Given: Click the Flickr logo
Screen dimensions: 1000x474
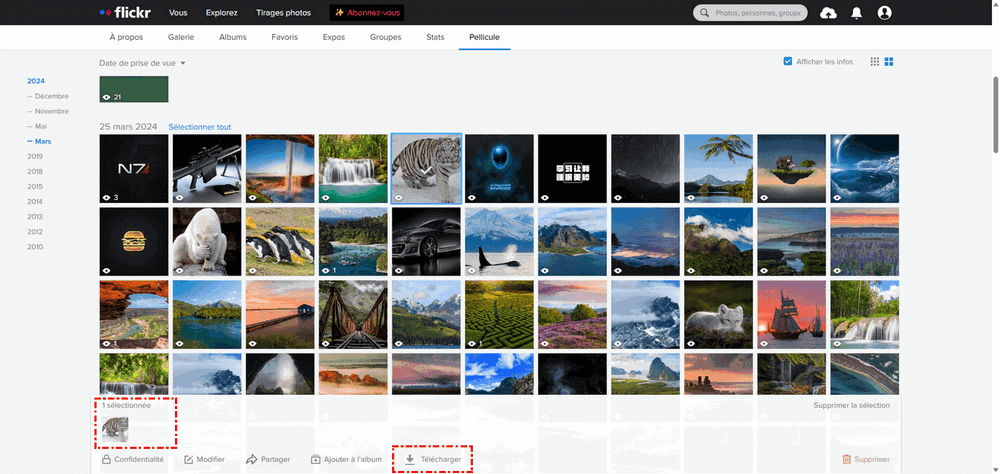Looking at the screenshot, I should point(127,13).
